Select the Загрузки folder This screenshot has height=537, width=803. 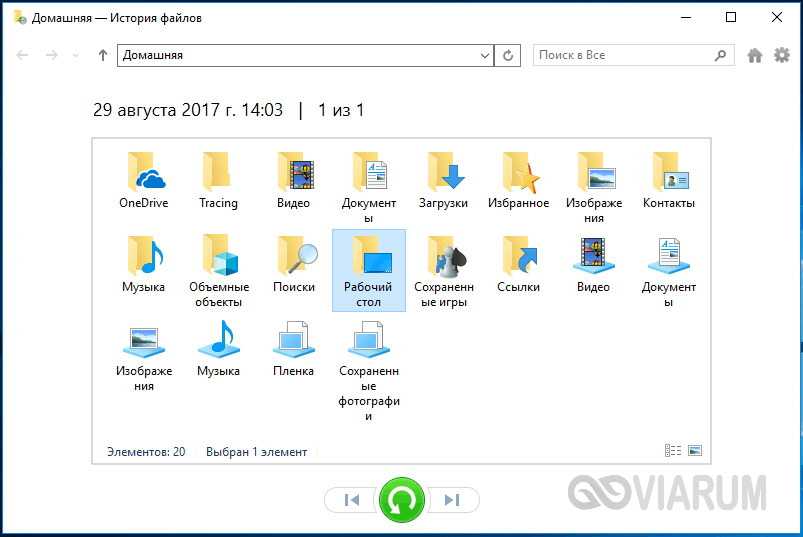click(x=443, y=181)
